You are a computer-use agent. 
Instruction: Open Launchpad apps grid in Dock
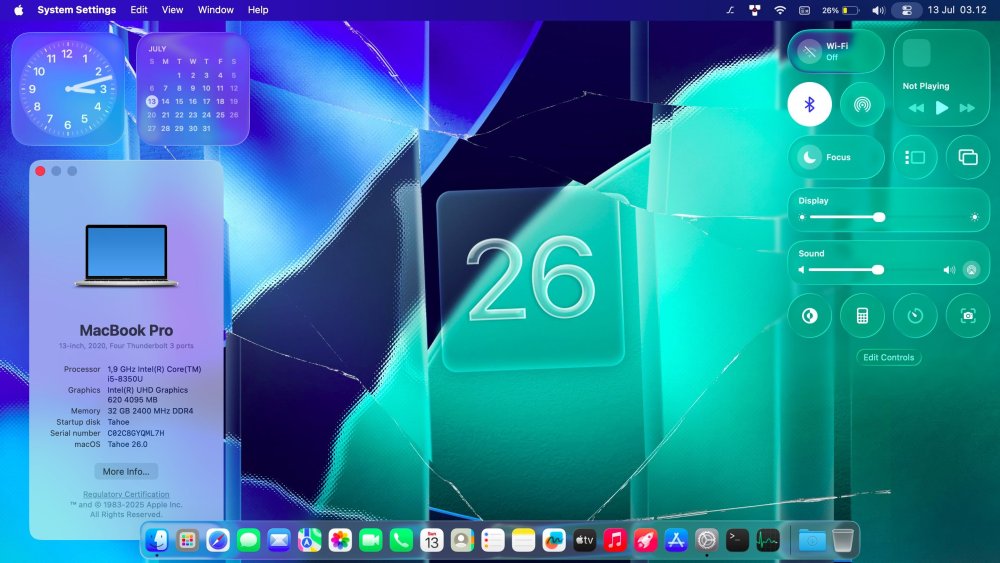[187, 541]
